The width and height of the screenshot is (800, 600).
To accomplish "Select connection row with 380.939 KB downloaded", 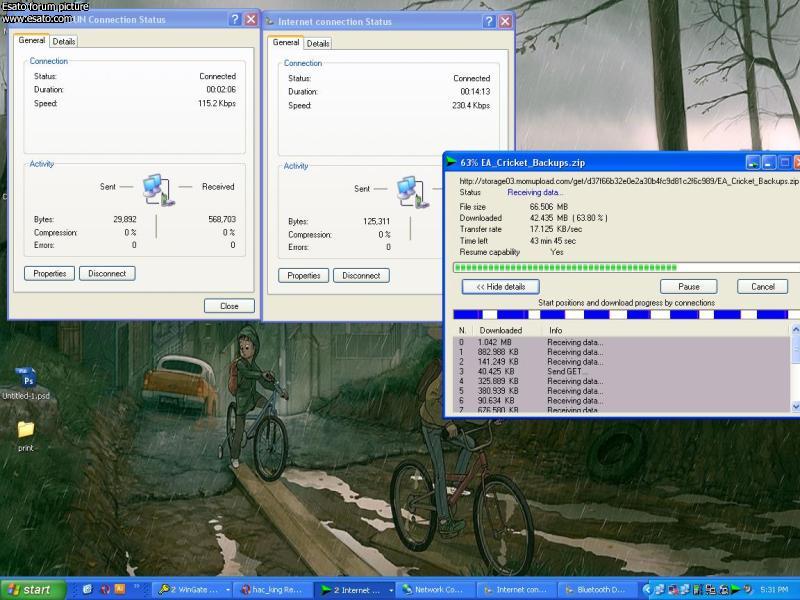I will 622,391.
